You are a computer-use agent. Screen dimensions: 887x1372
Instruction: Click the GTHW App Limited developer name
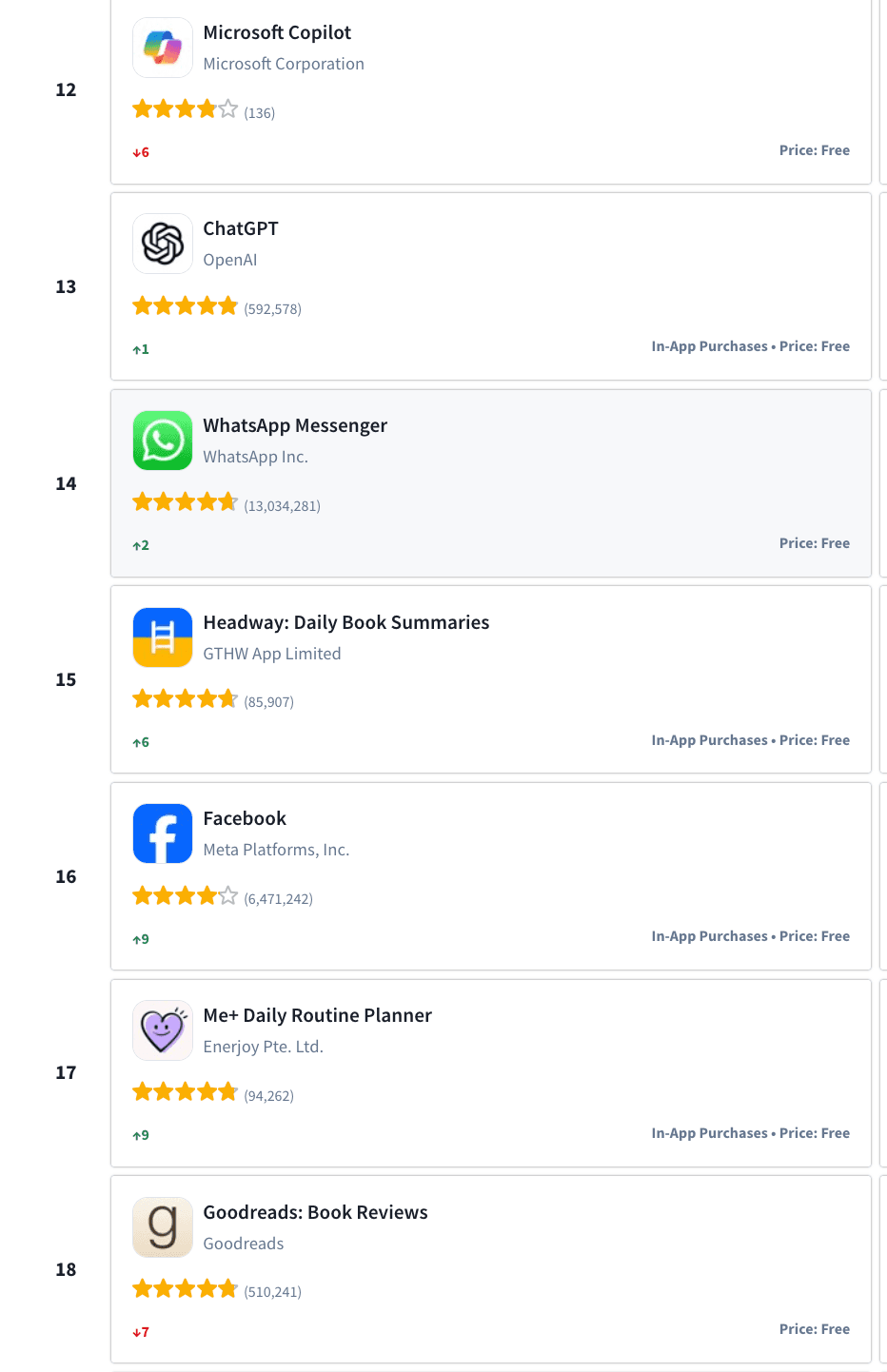point(272,654)
